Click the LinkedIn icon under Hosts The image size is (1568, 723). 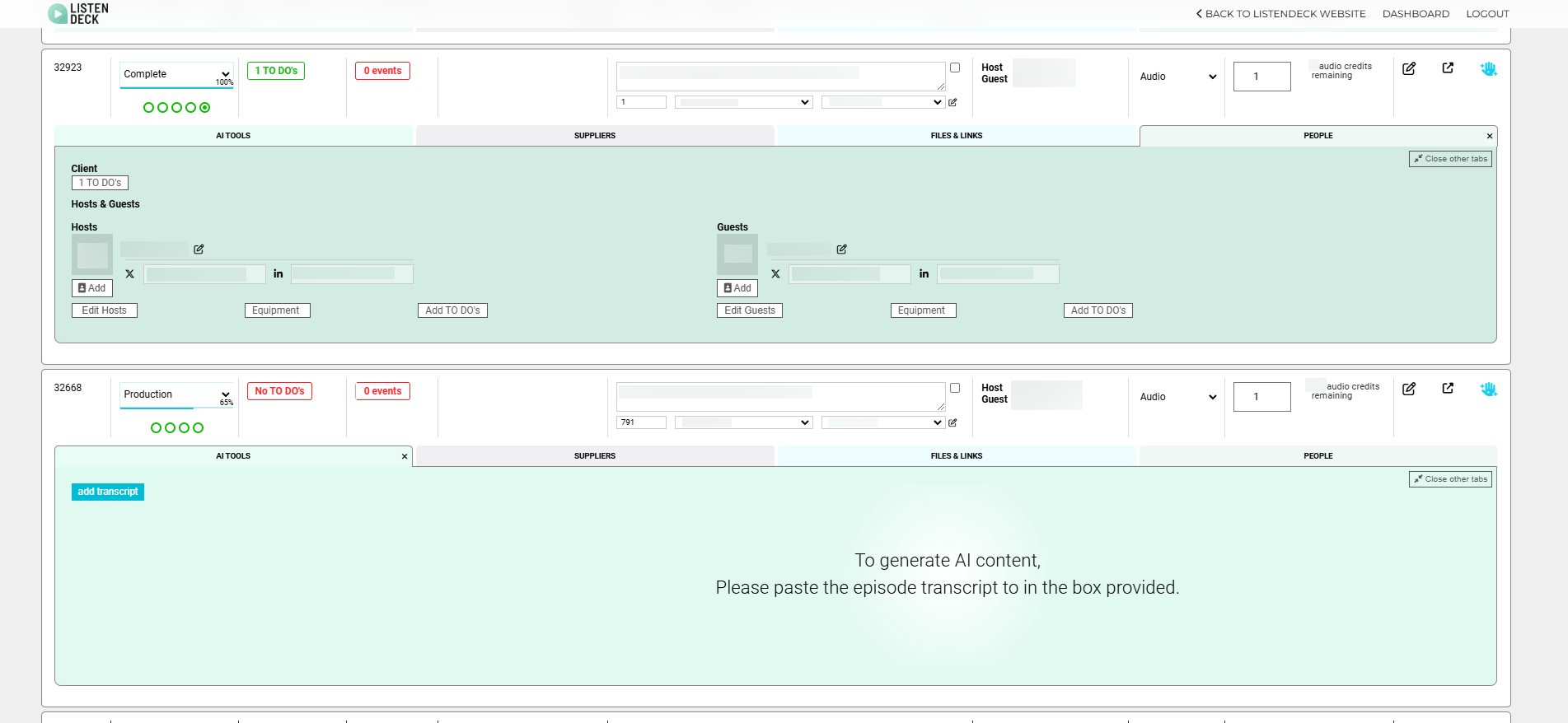278,274
